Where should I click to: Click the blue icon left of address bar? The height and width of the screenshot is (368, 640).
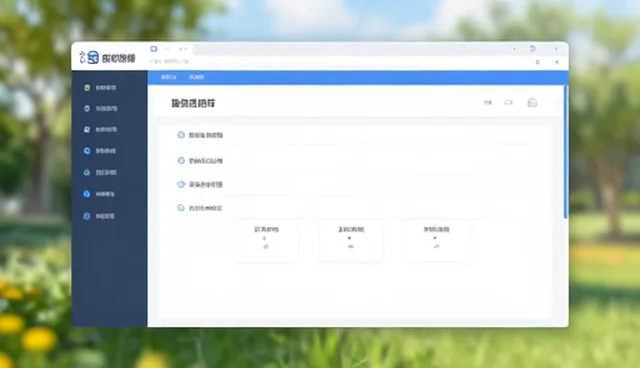coord(153,49)
